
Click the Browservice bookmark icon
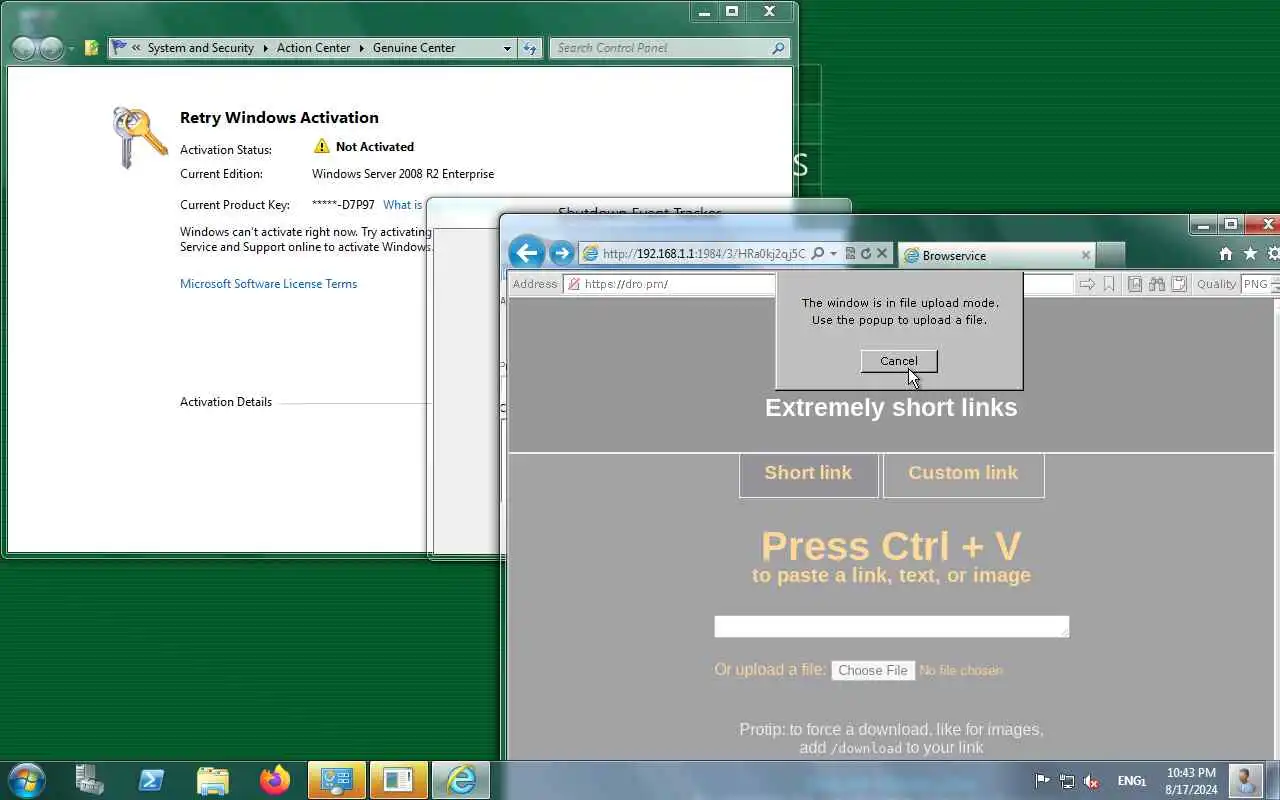coord(1109,284)
